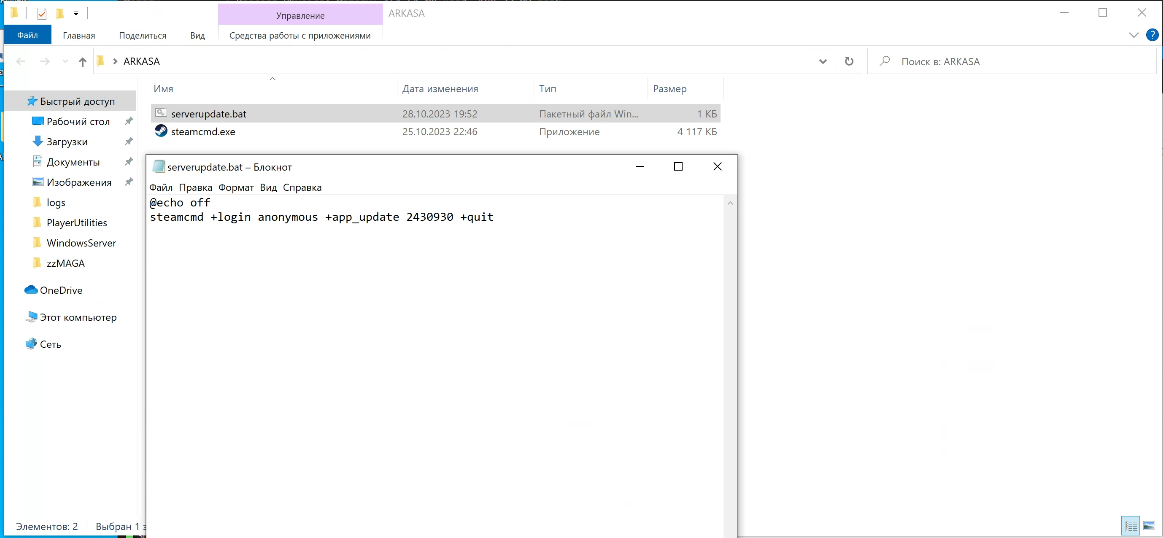The height and width of the screenshot is (538, 1163).
Task: Select steamcmd.exe Steam icon
Action: 161,131
